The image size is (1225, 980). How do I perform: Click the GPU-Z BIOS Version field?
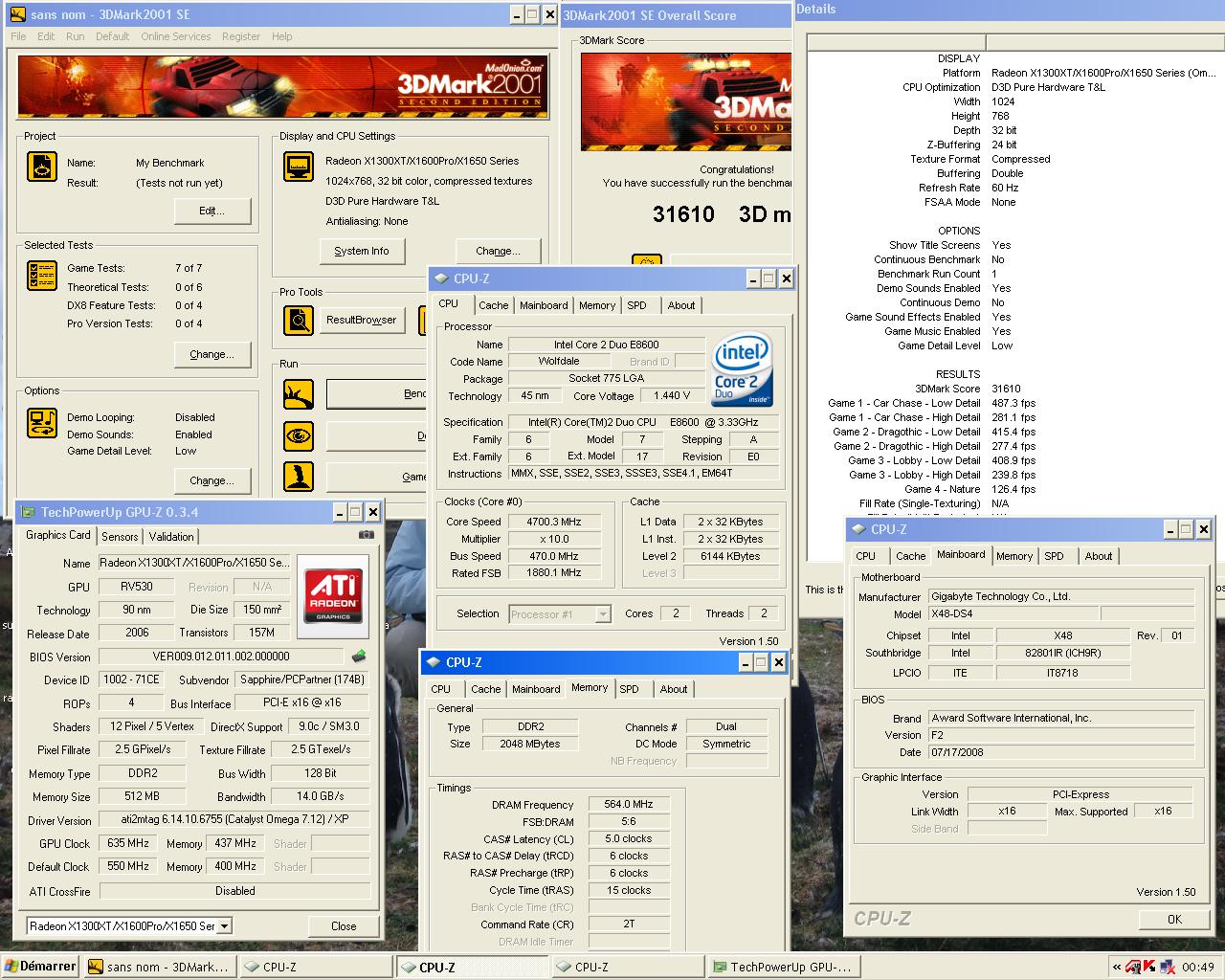pos(221,657)
